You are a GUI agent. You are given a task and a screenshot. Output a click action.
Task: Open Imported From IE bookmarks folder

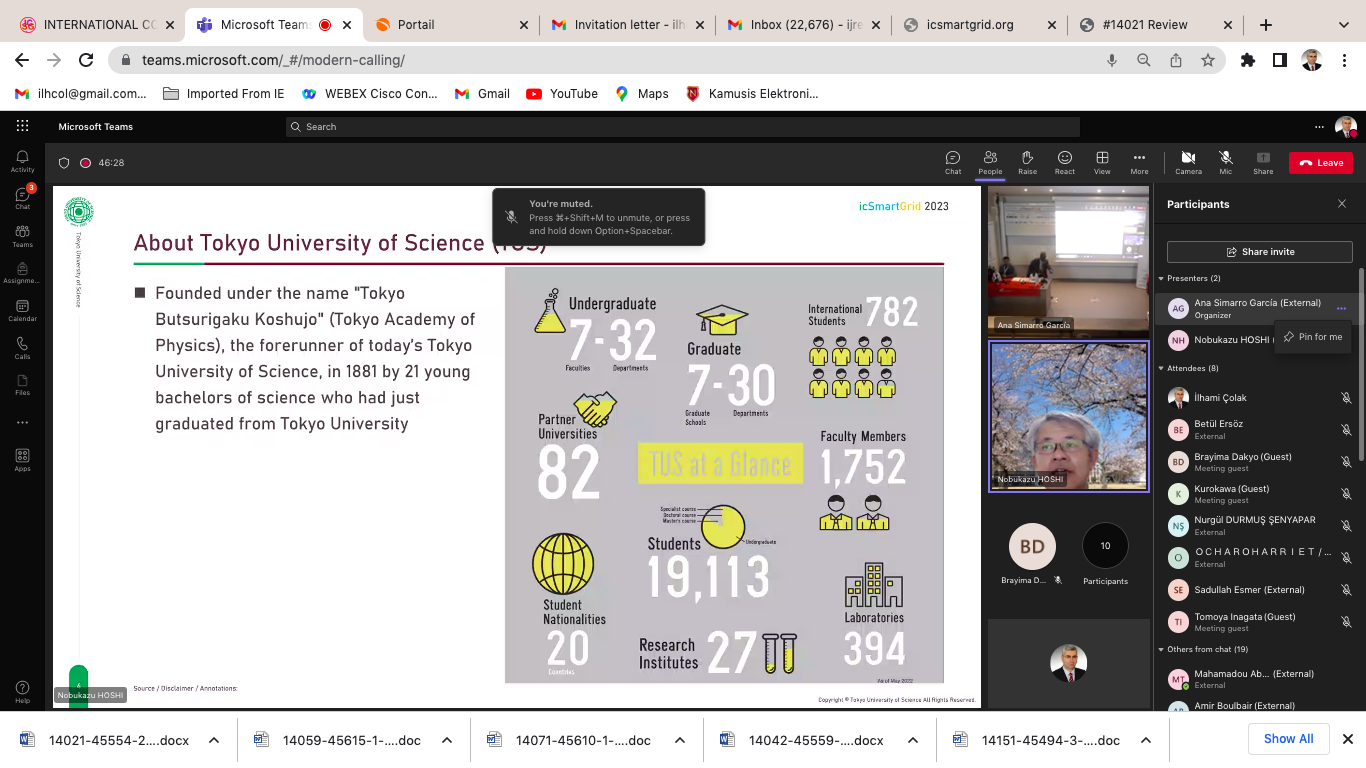point(223,94)
